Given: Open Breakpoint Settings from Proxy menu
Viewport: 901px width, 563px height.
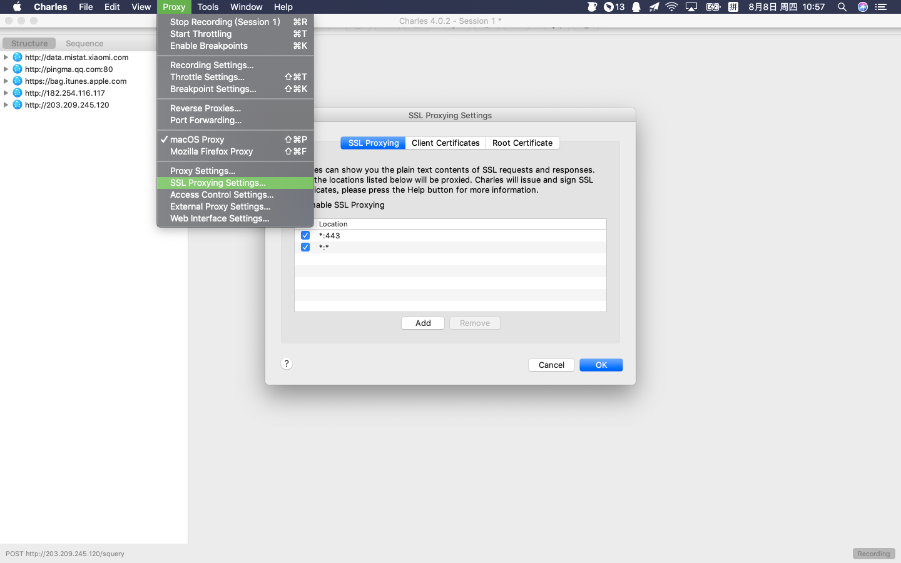Looking at the screenshot, I should coord(235,89).
